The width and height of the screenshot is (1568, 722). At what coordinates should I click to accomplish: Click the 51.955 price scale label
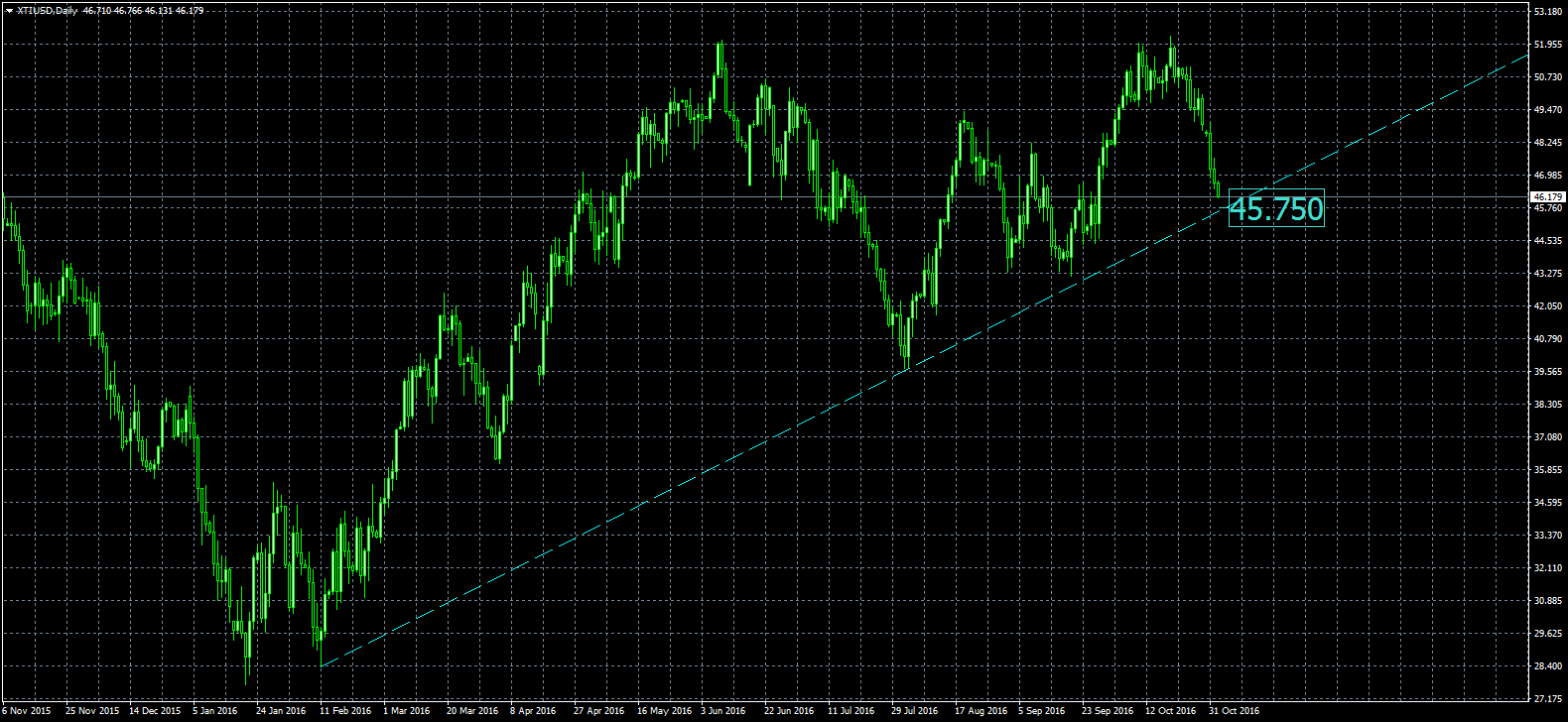(1549, 46)
